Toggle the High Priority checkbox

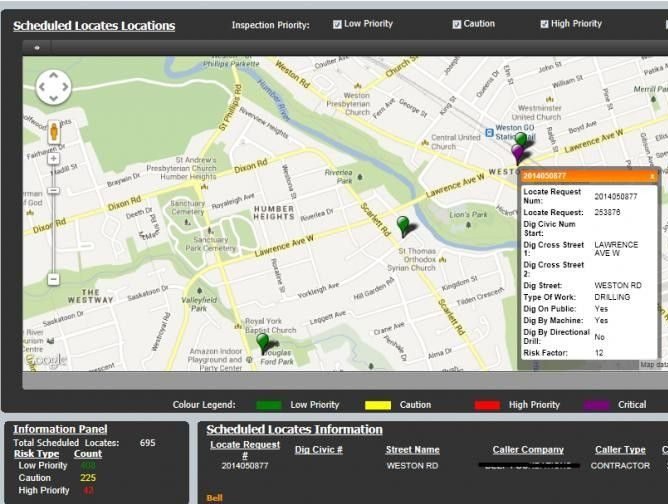544,24
